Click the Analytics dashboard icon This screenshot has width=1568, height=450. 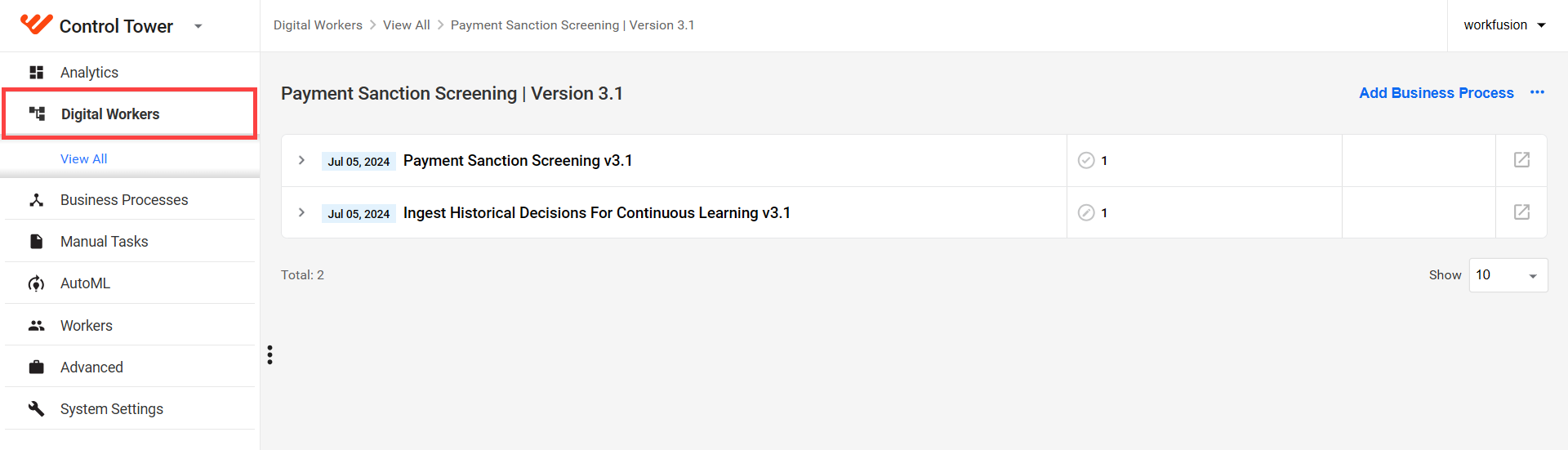tap(36, 72)
